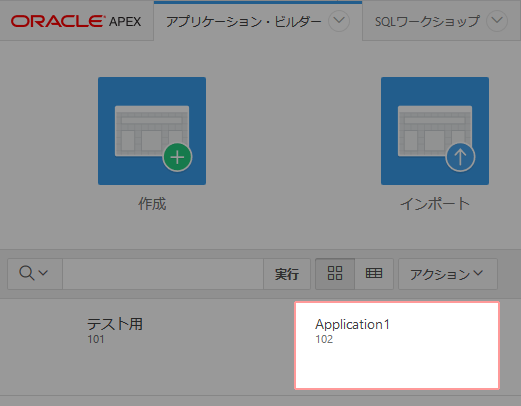Click the magnifying glass search icon
Image resolution: width=521 pixels, height=406 pixels.
[x=26, y=273]
